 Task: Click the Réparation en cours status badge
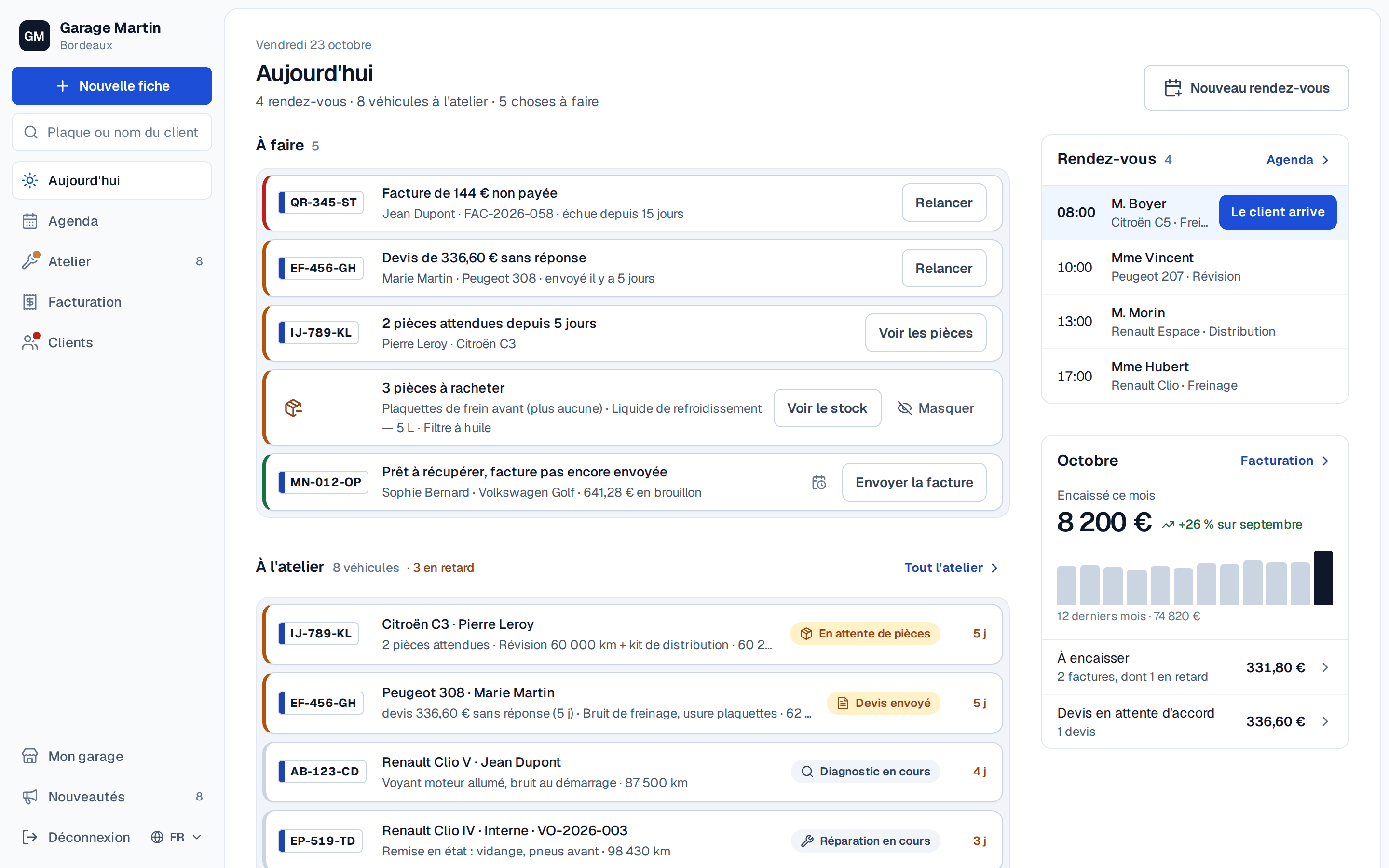[866, 841]
